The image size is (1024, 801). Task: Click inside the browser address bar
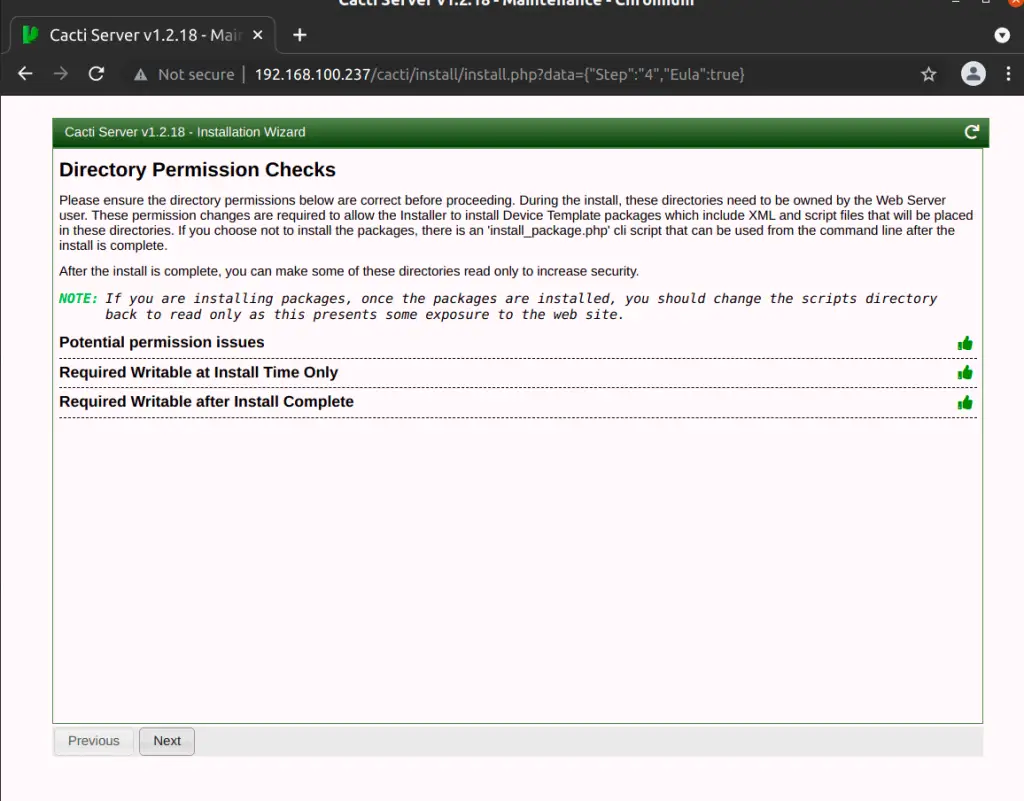(x=500, y=73)
